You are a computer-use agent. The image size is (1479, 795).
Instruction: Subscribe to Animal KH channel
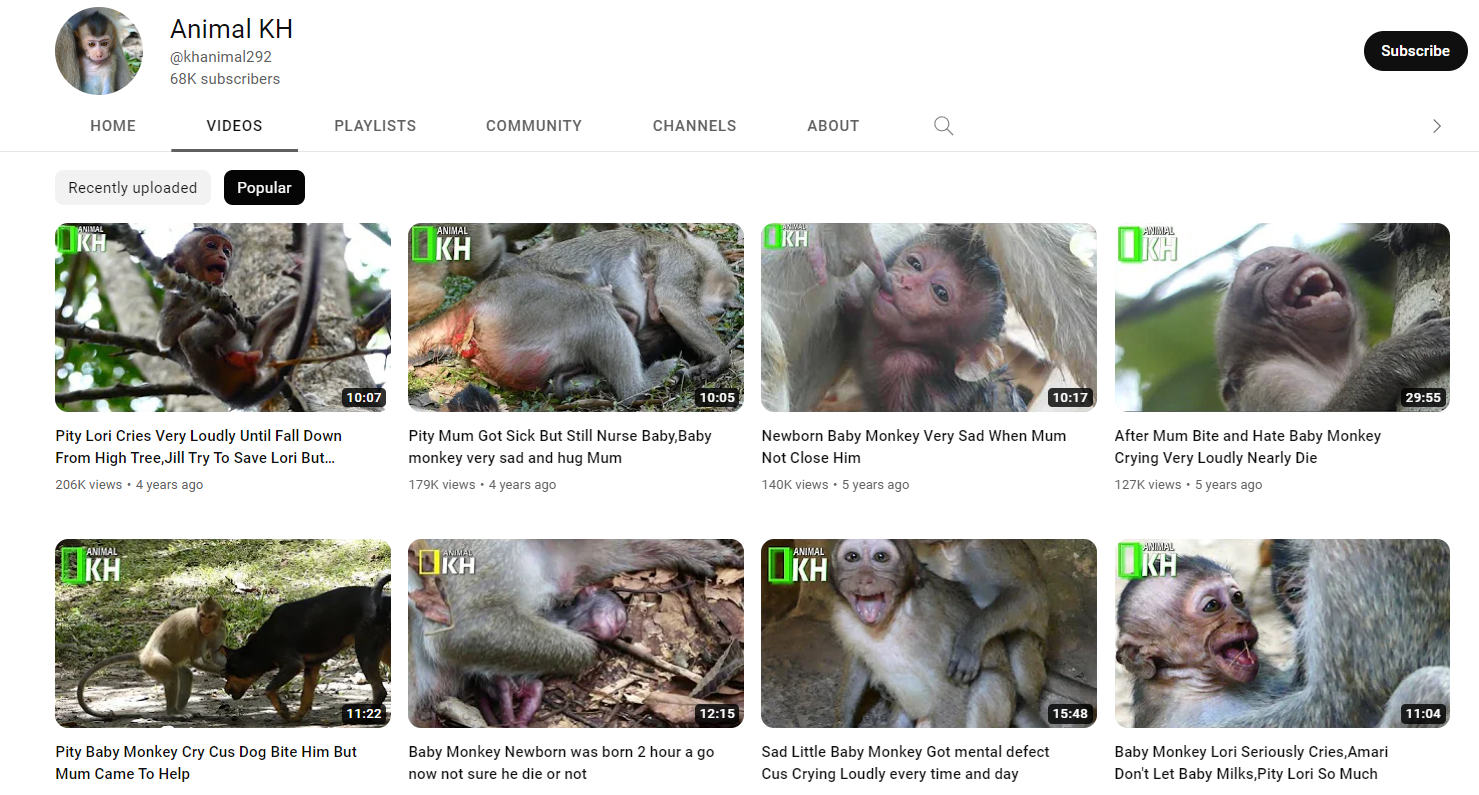click(x=1415, y=51)
